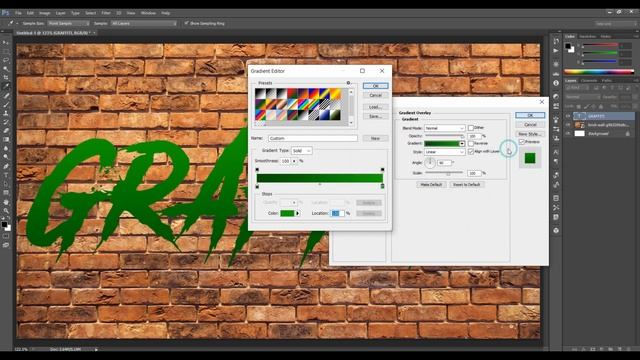Select the right green color stop on gradient bar
Image resolution: width=640 pixels, height=360 pixels.
tap(382, 186)
